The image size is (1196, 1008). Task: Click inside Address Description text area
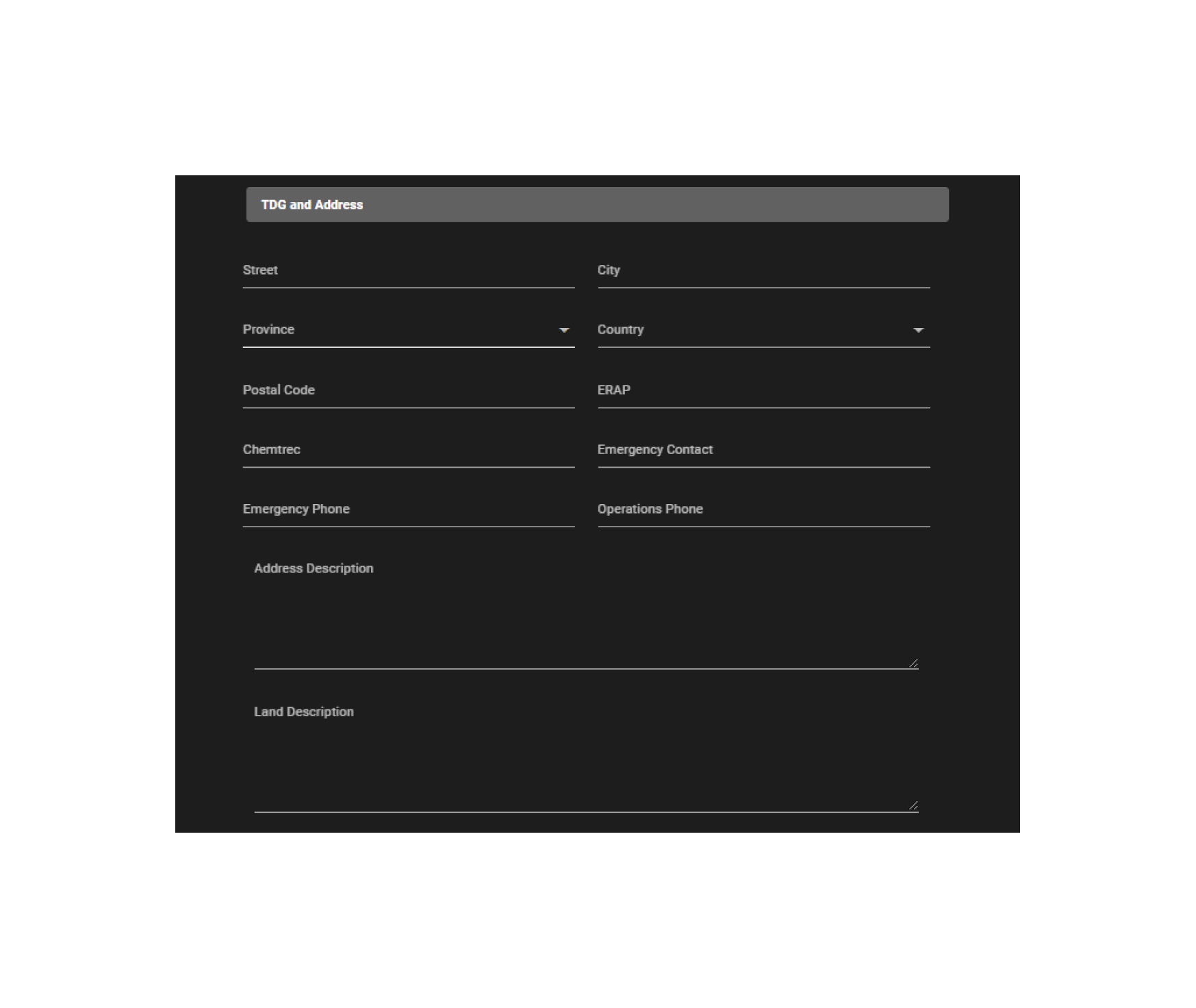pos(586,614)
